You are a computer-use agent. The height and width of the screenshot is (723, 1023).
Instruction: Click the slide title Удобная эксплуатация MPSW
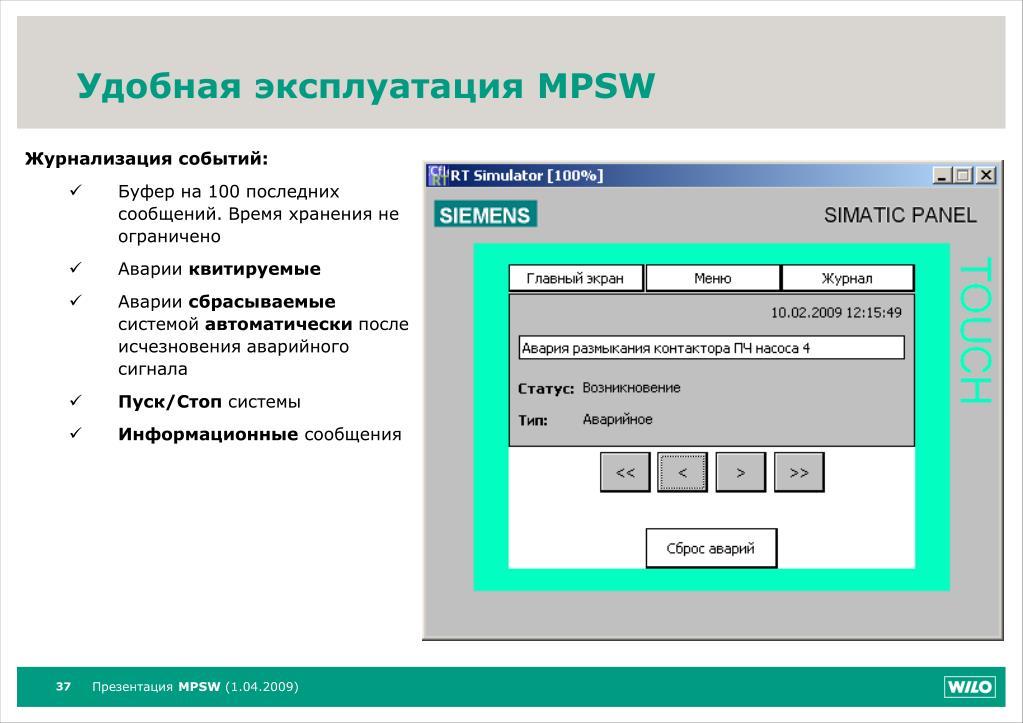pos(366,86)
